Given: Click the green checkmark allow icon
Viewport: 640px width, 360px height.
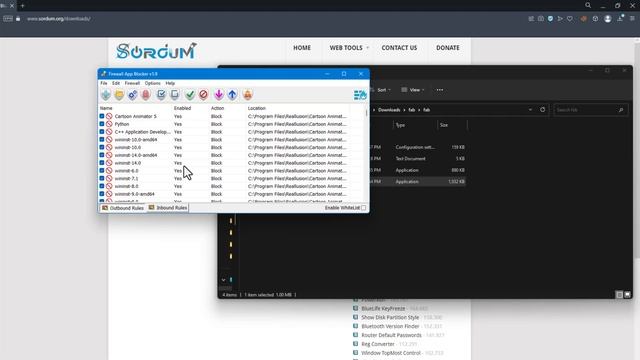Looking at the screenshot, I should click(x=190, y=95).
